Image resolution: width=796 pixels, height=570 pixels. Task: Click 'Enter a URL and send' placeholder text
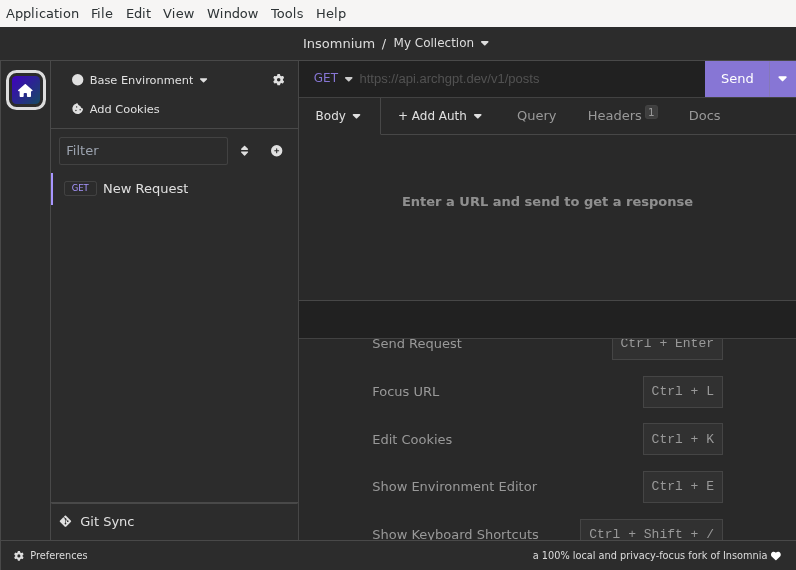click(x=547, y=202)
